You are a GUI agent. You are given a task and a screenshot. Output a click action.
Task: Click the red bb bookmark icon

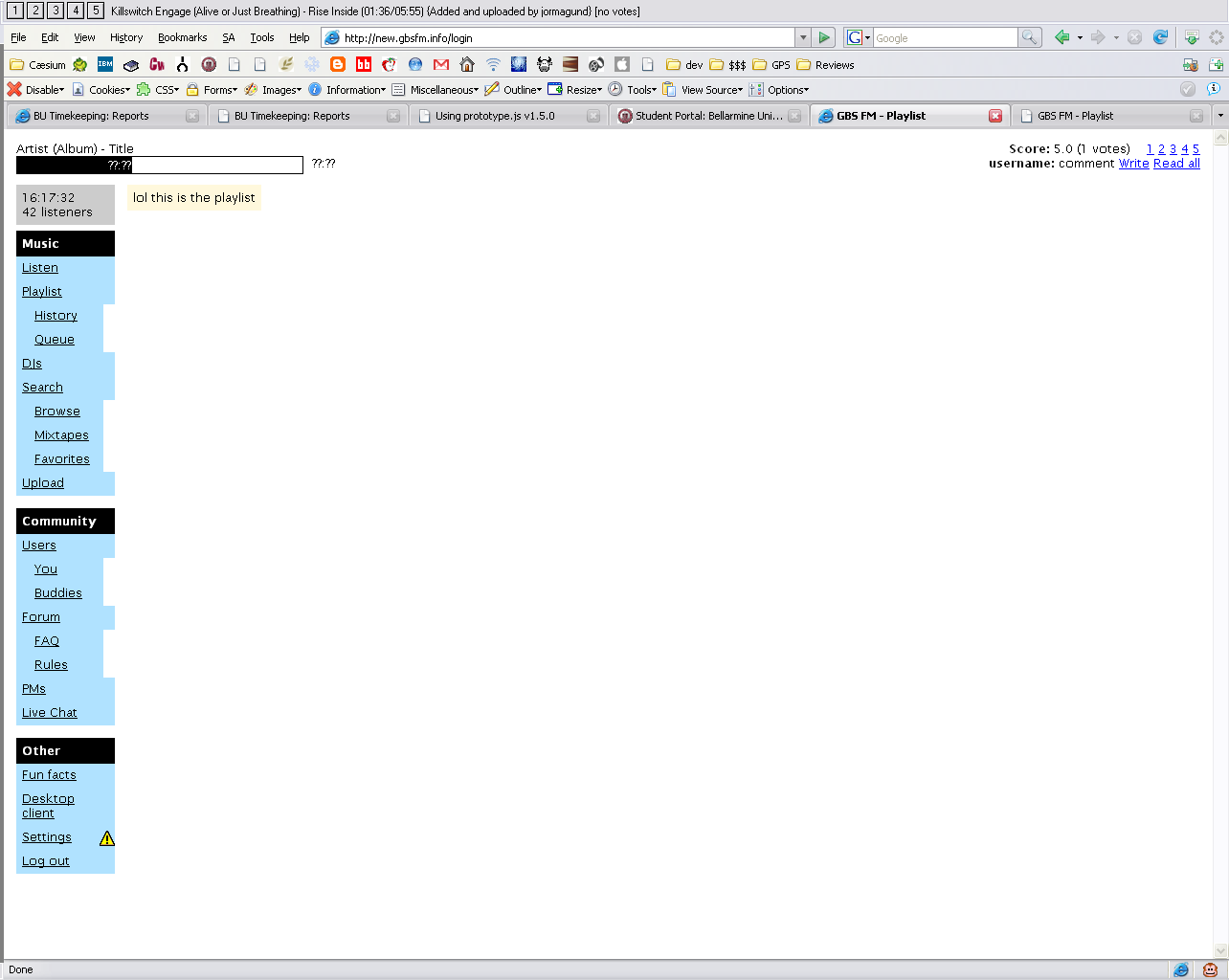(364, 64)
